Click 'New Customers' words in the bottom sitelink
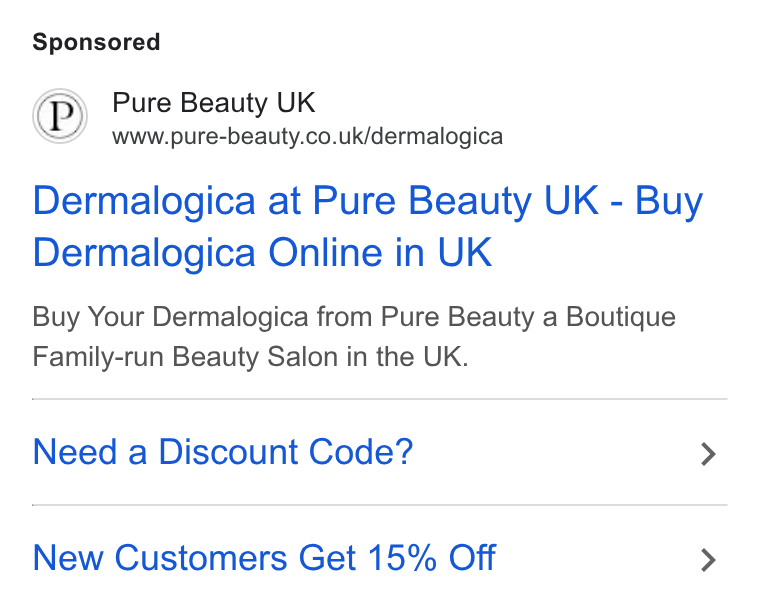Viewport: 760px width, 610px height. (160, 558)
